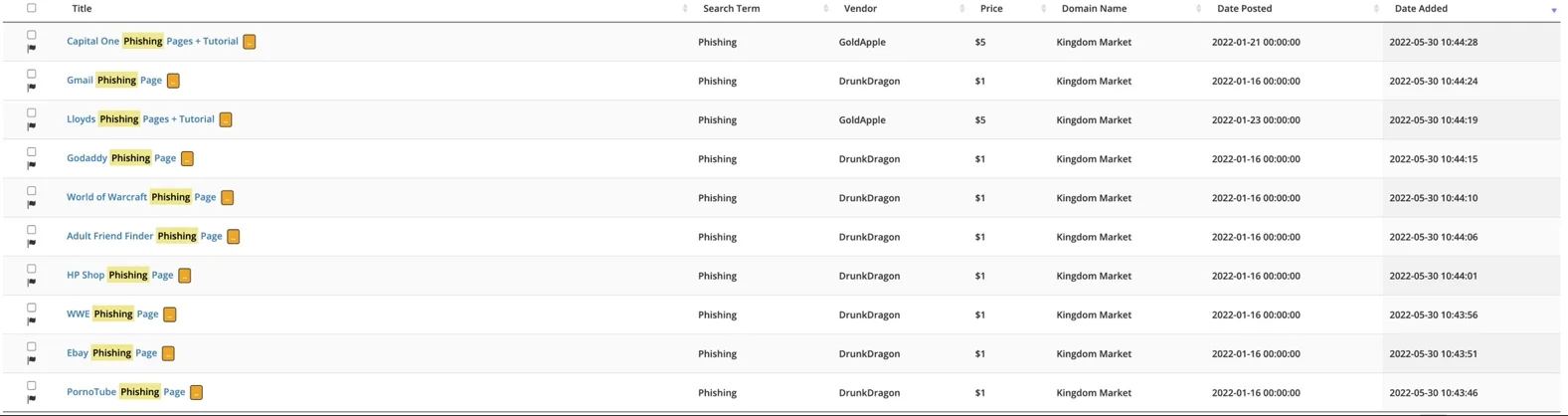The image size is (1568, 416).
Task: Click the orange icon next to Lloyds listing
Action: pos(226,119)
